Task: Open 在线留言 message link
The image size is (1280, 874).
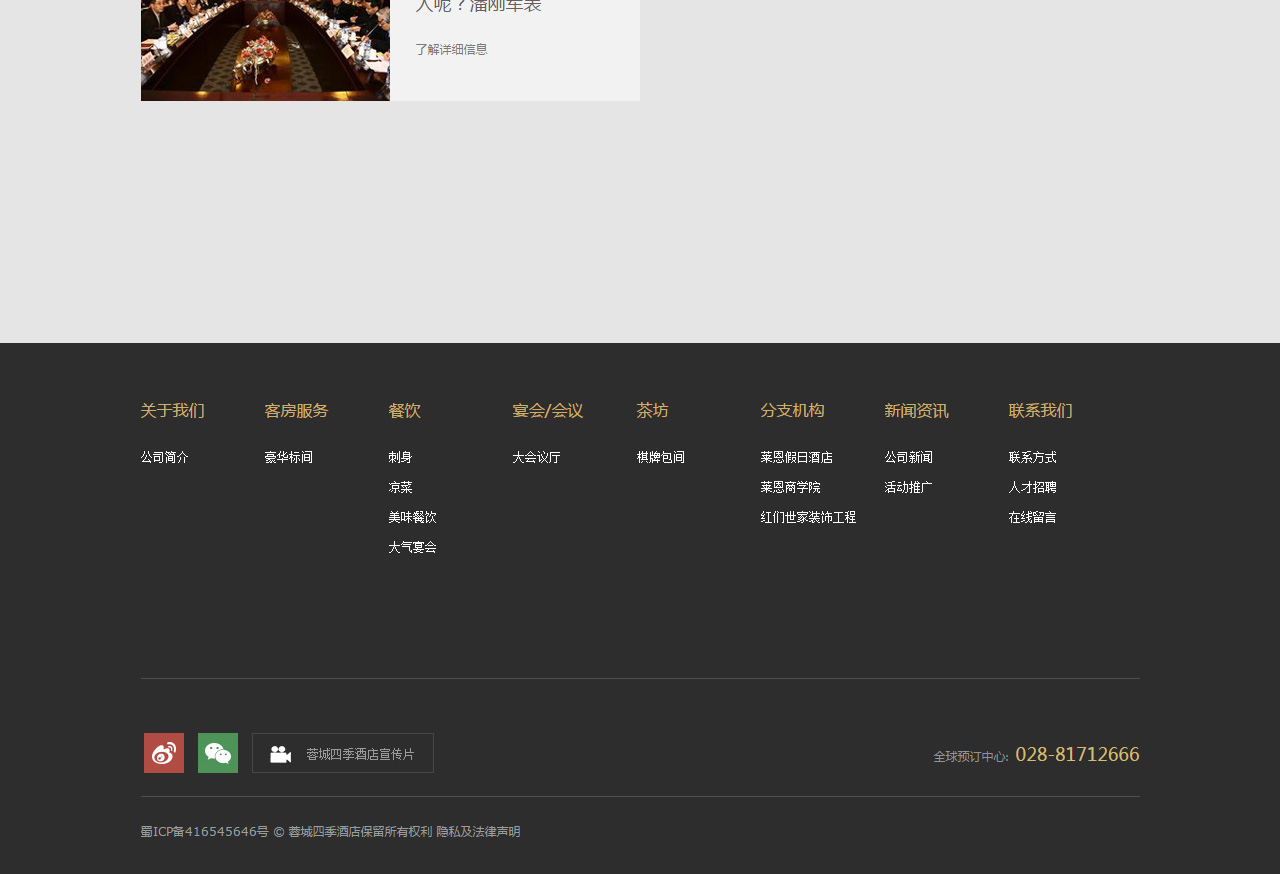Action: (1032, 517)
